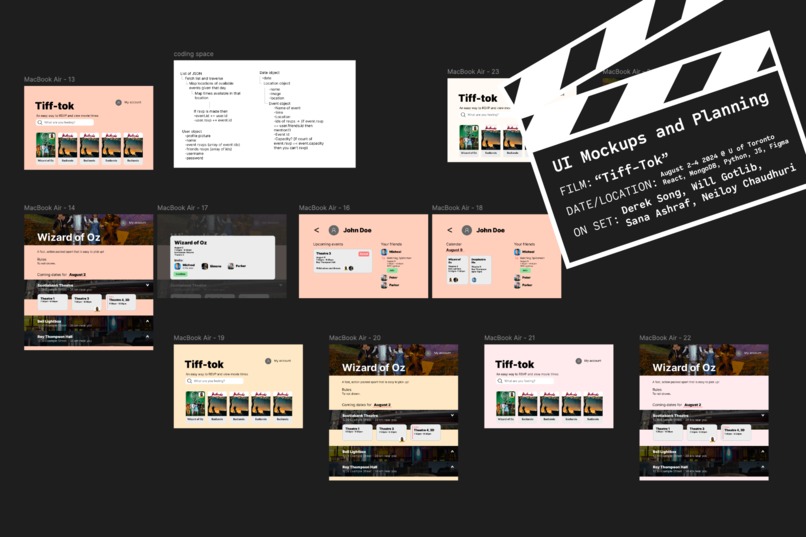Image resolution: width=806 pixels, height=537 pixels.
Task: Select the 'MacBook Air - 20' frame label
Action: point(355,338)
